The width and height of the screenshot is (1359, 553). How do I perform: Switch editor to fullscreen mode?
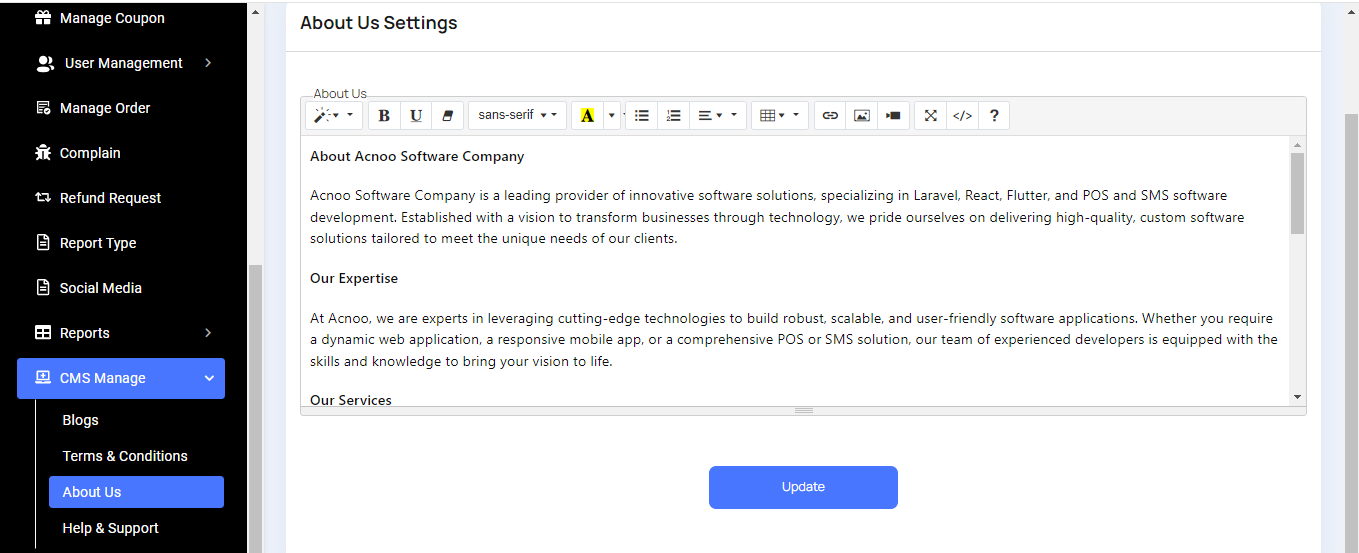point(930,116)
